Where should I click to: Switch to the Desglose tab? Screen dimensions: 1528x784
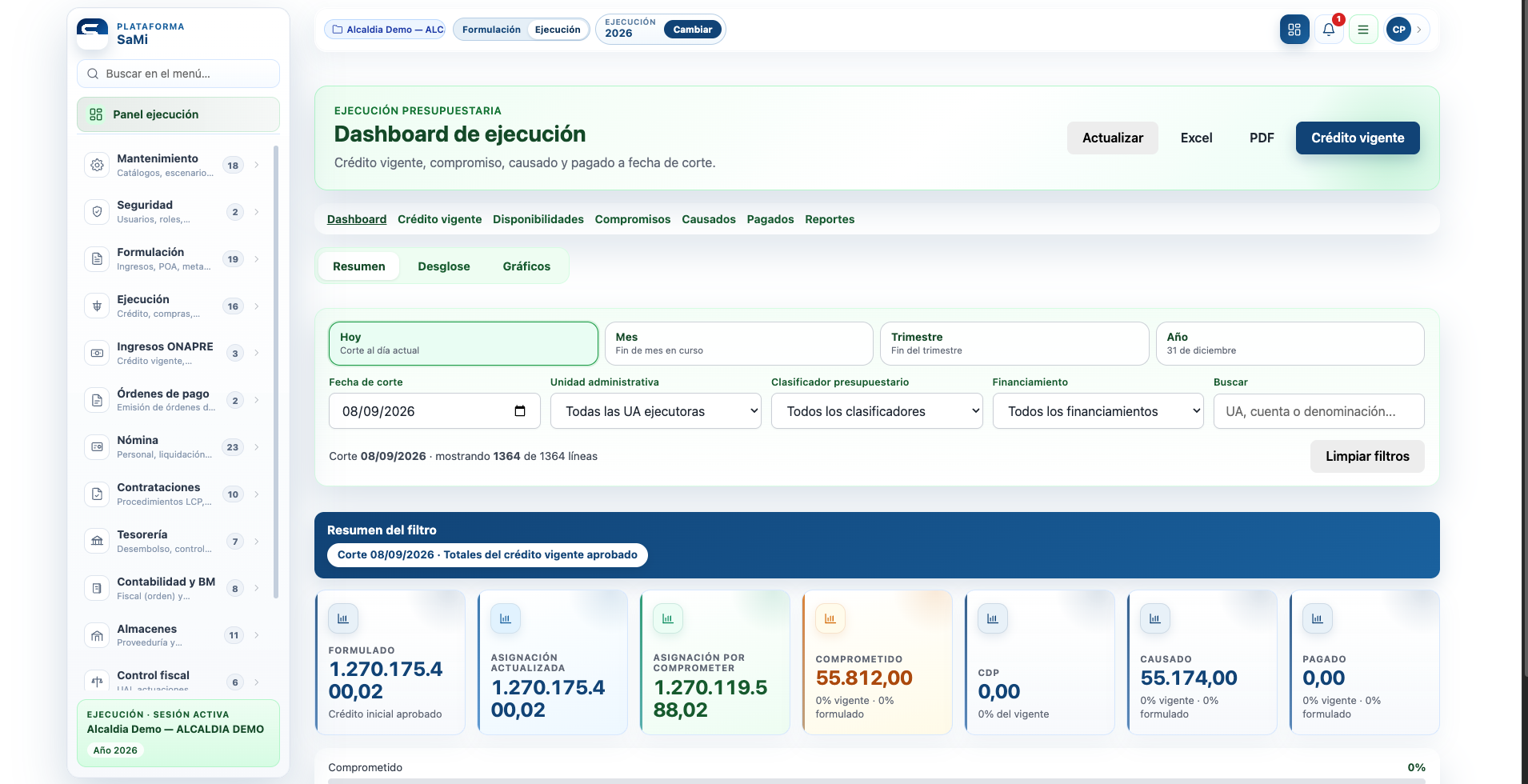click(444, 266)
